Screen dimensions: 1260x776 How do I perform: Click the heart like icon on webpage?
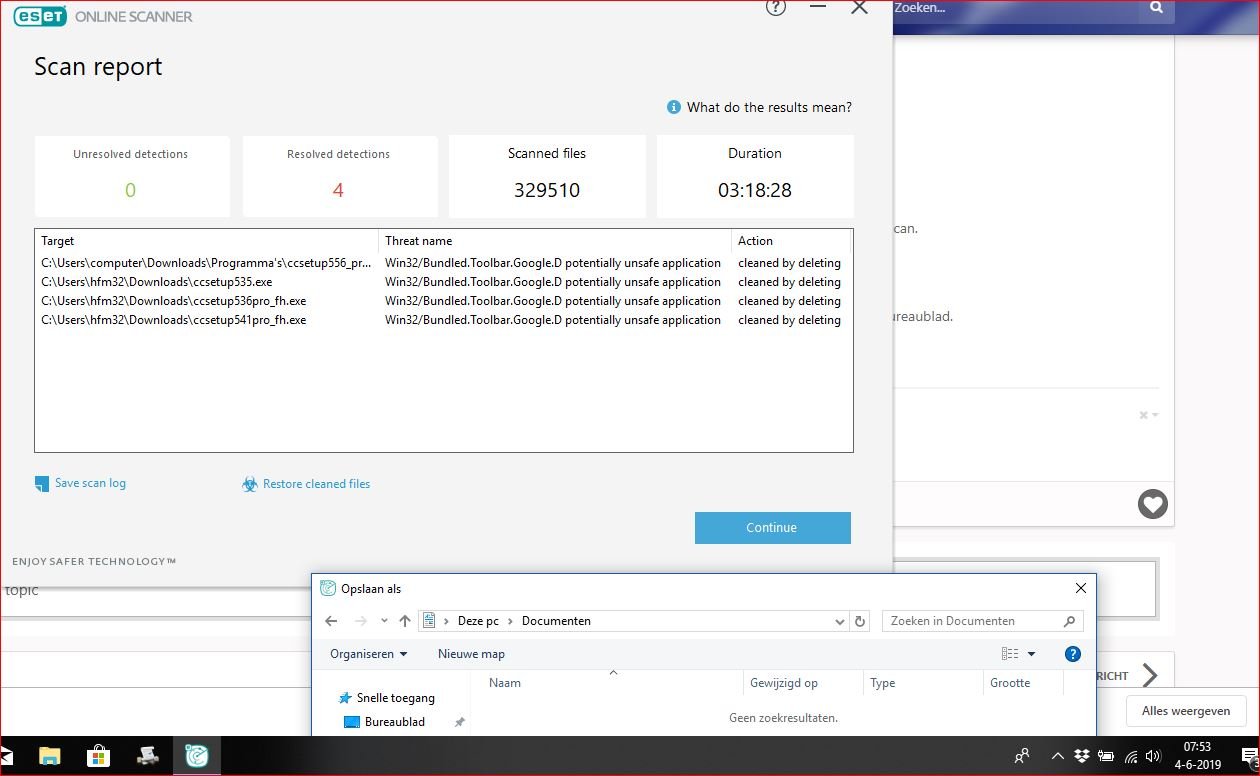click(1152, 504)
